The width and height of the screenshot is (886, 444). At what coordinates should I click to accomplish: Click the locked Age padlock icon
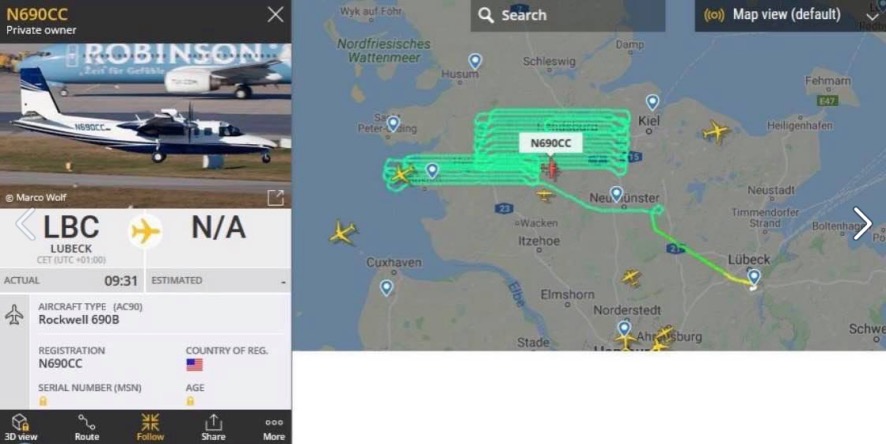click(190, 401)
